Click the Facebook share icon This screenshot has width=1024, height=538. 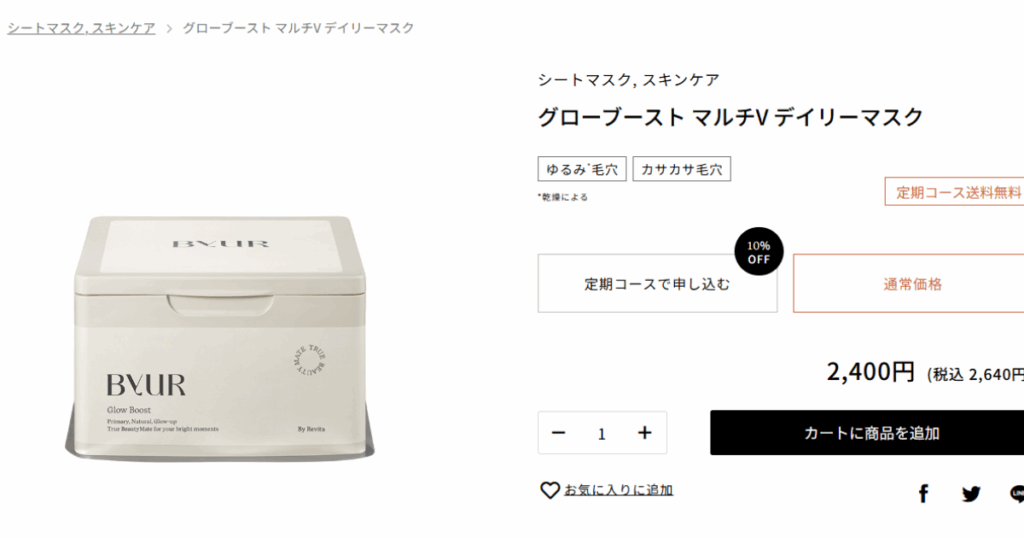pos(923,494)
